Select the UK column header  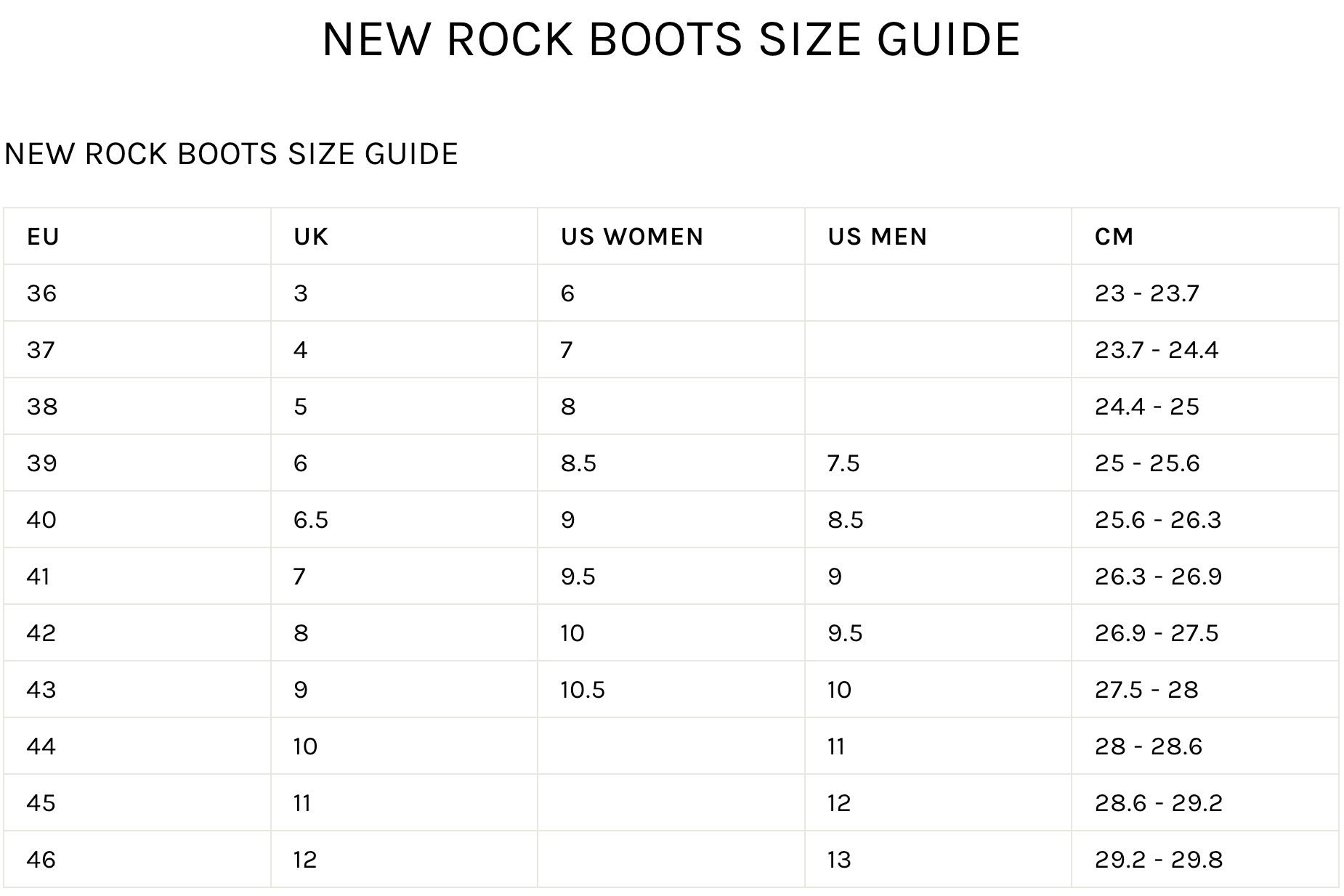pyautogui.click(x=311, y=237)
